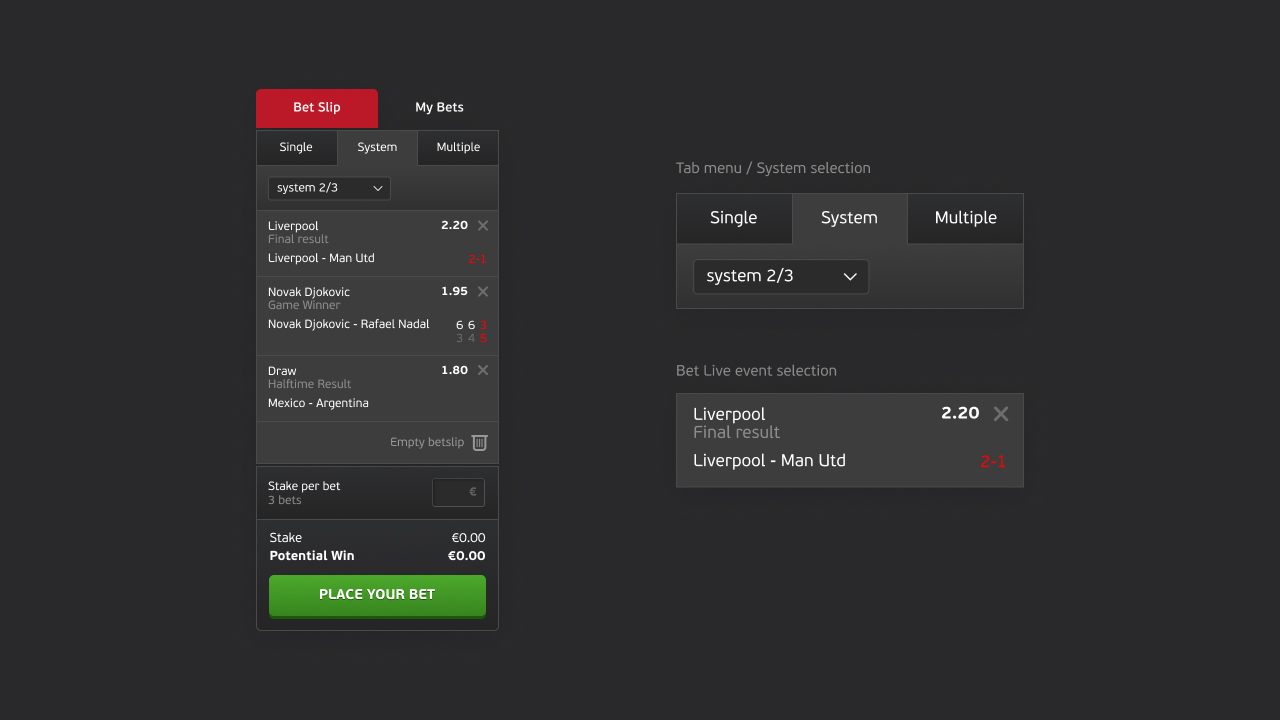Open the My Bets tab
The image size is (1280, 720).
pyautogui.click(x=440, y=108)
